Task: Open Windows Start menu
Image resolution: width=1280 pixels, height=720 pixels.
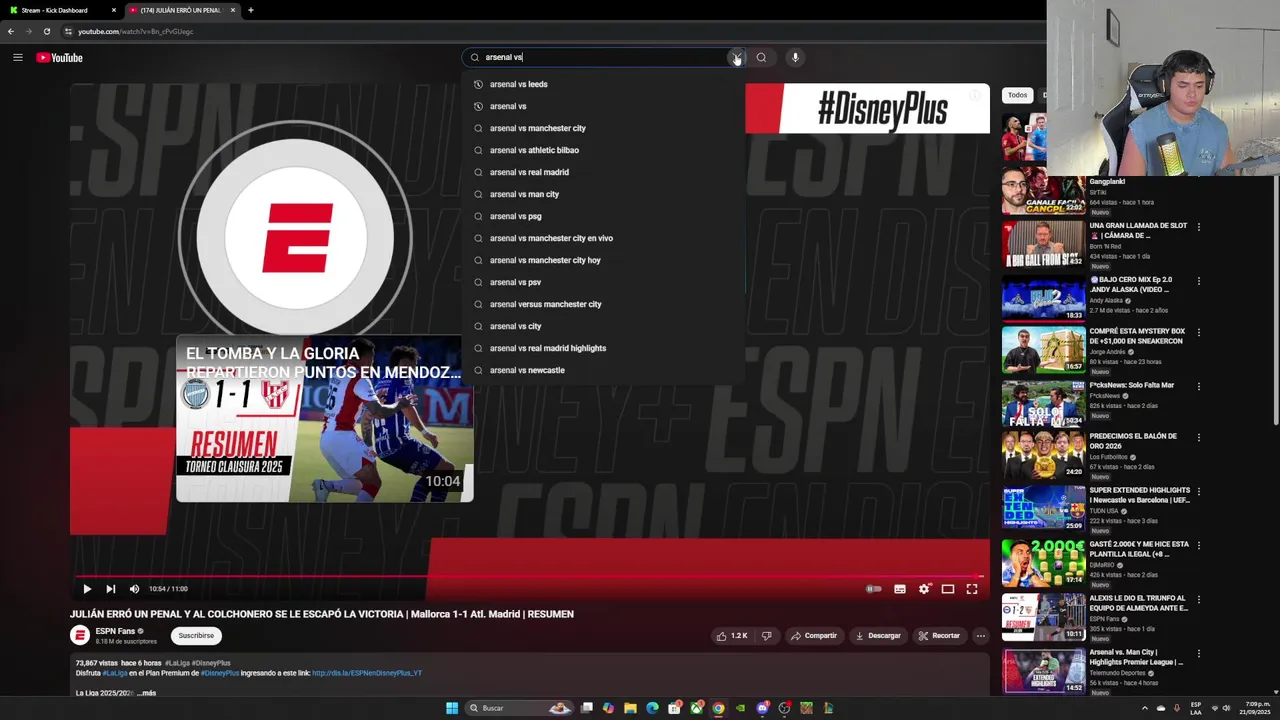Action: 452,708
